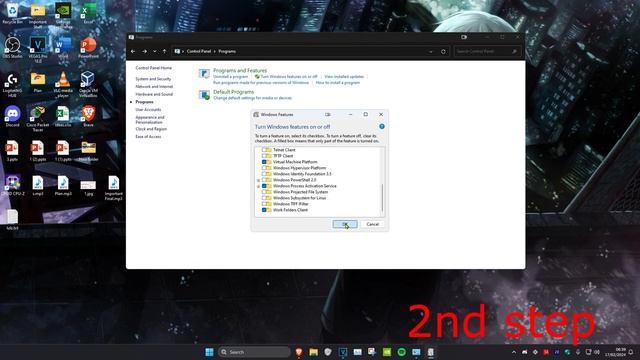This screenshot has width=640, height=360.
Task: Go up one level in Control Panel
Action: [x=164, y=51]
